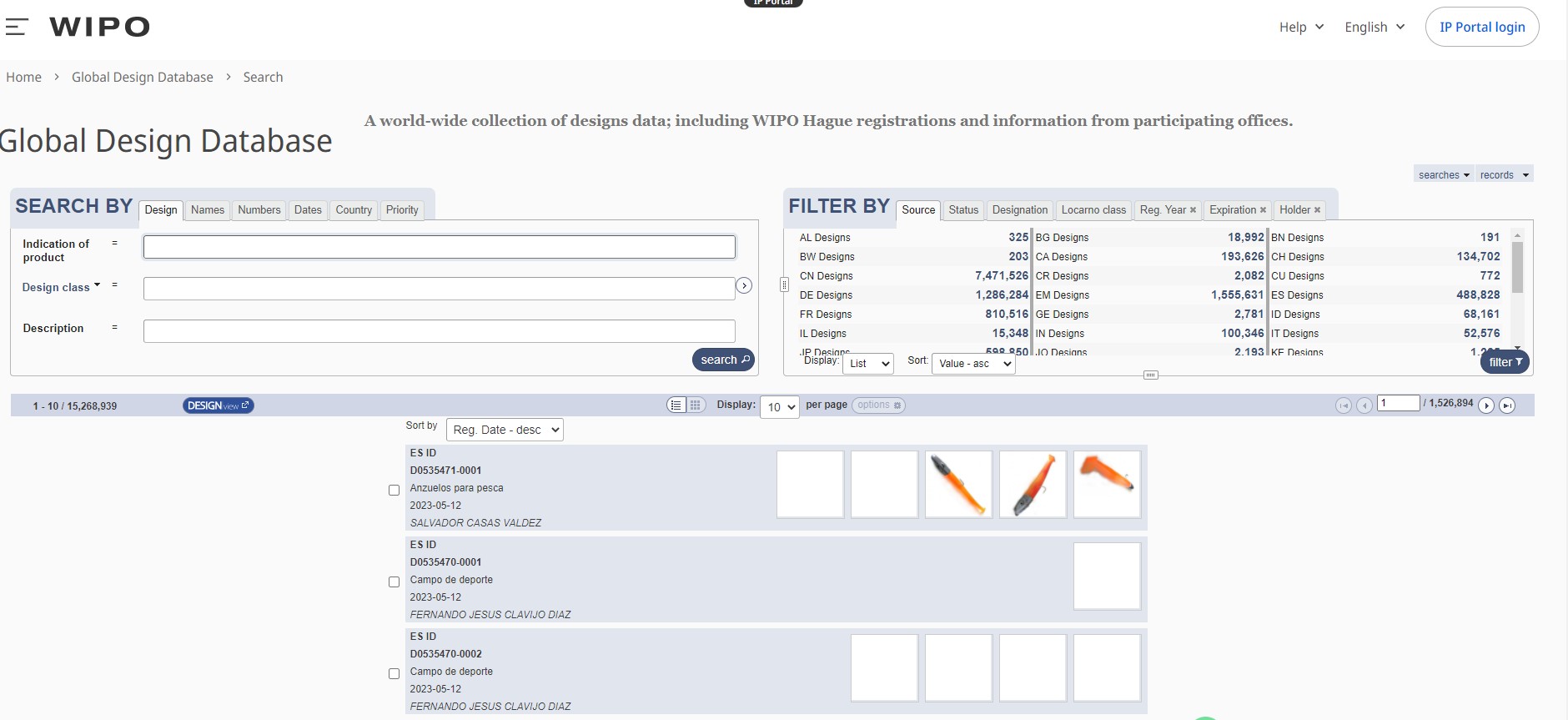Select checkbox for design D0535470-0002
Image resolution: width=1568 pixels, height=720 pixels.
[394, 673]
